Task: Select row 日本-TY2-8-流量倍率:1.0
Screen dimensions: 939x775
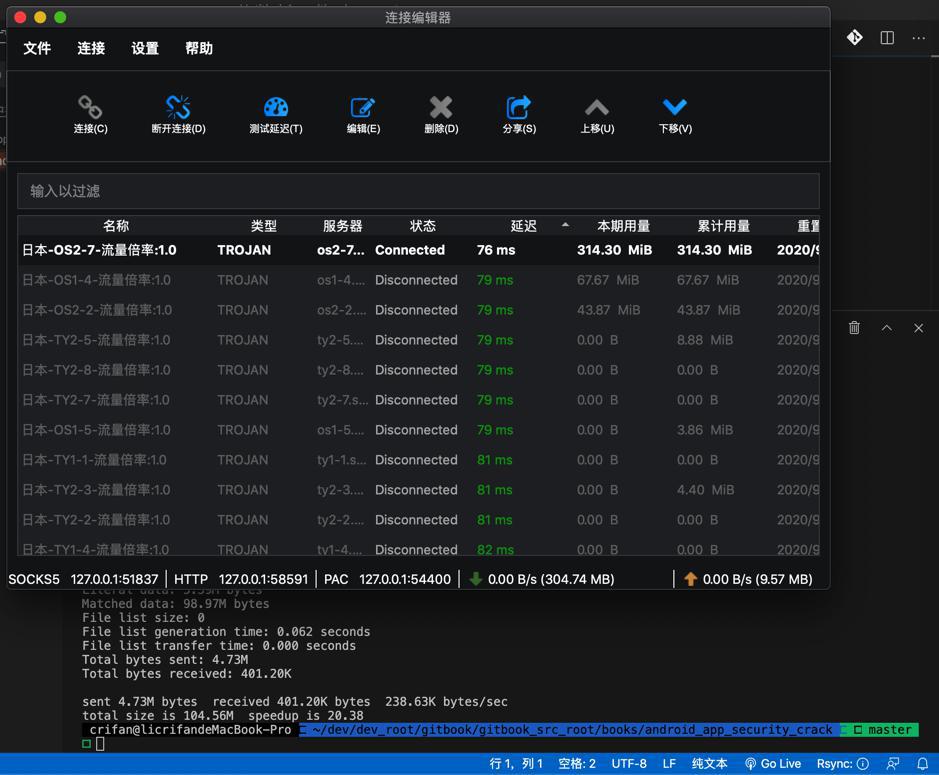Action: pyautogui.click(x=418, y=370)
